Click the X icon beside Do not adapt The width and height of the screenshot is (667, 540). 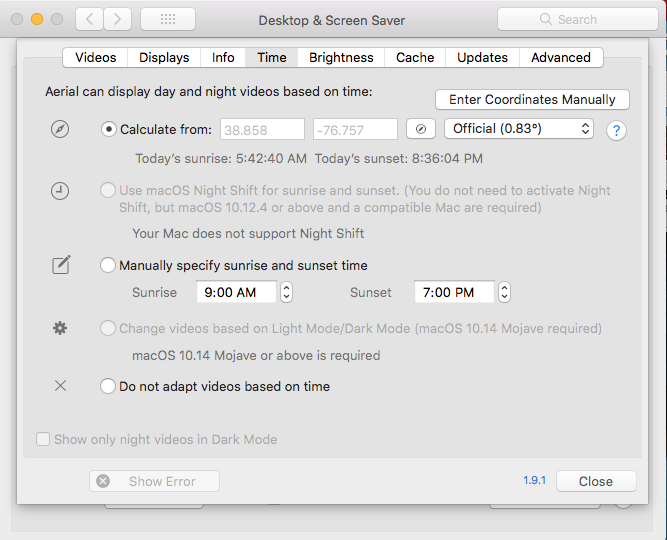[60, 386]
